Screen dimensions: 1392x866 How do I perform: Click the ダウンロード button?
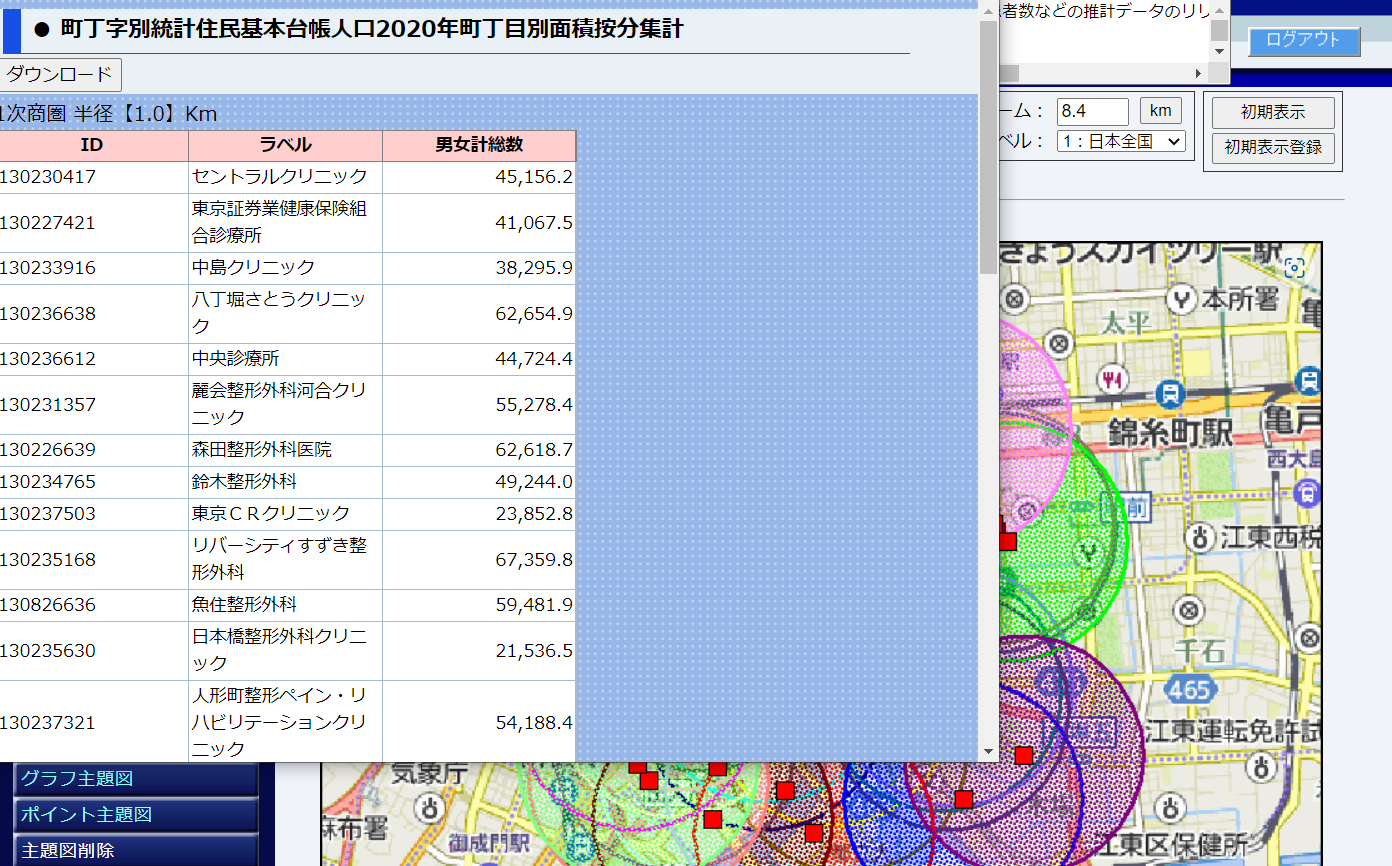[x=60, y=75]
